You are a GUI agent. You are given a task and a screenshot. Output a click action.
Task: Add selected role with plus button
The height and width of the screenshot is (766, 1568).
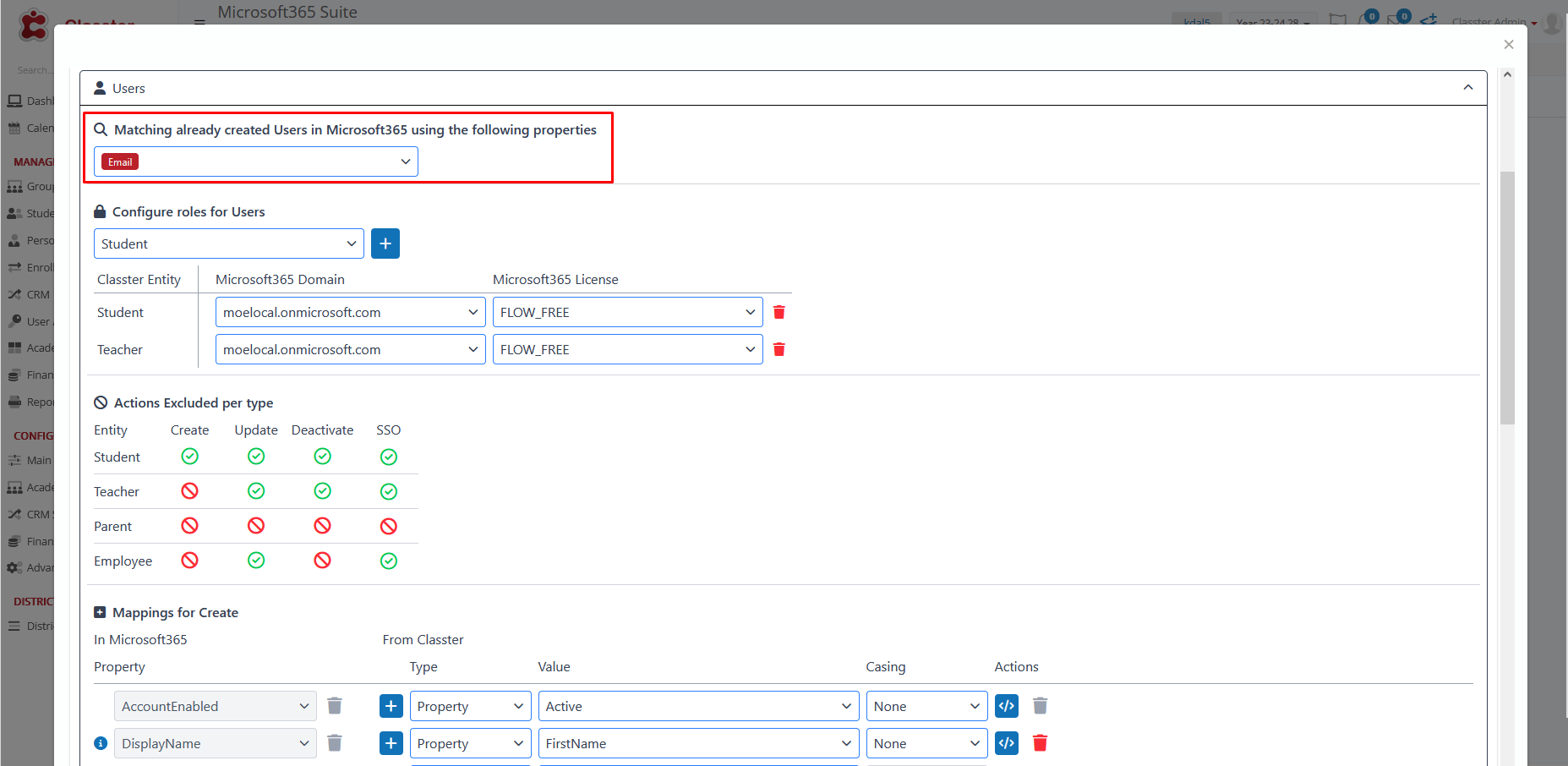click(x=385, y=243)
